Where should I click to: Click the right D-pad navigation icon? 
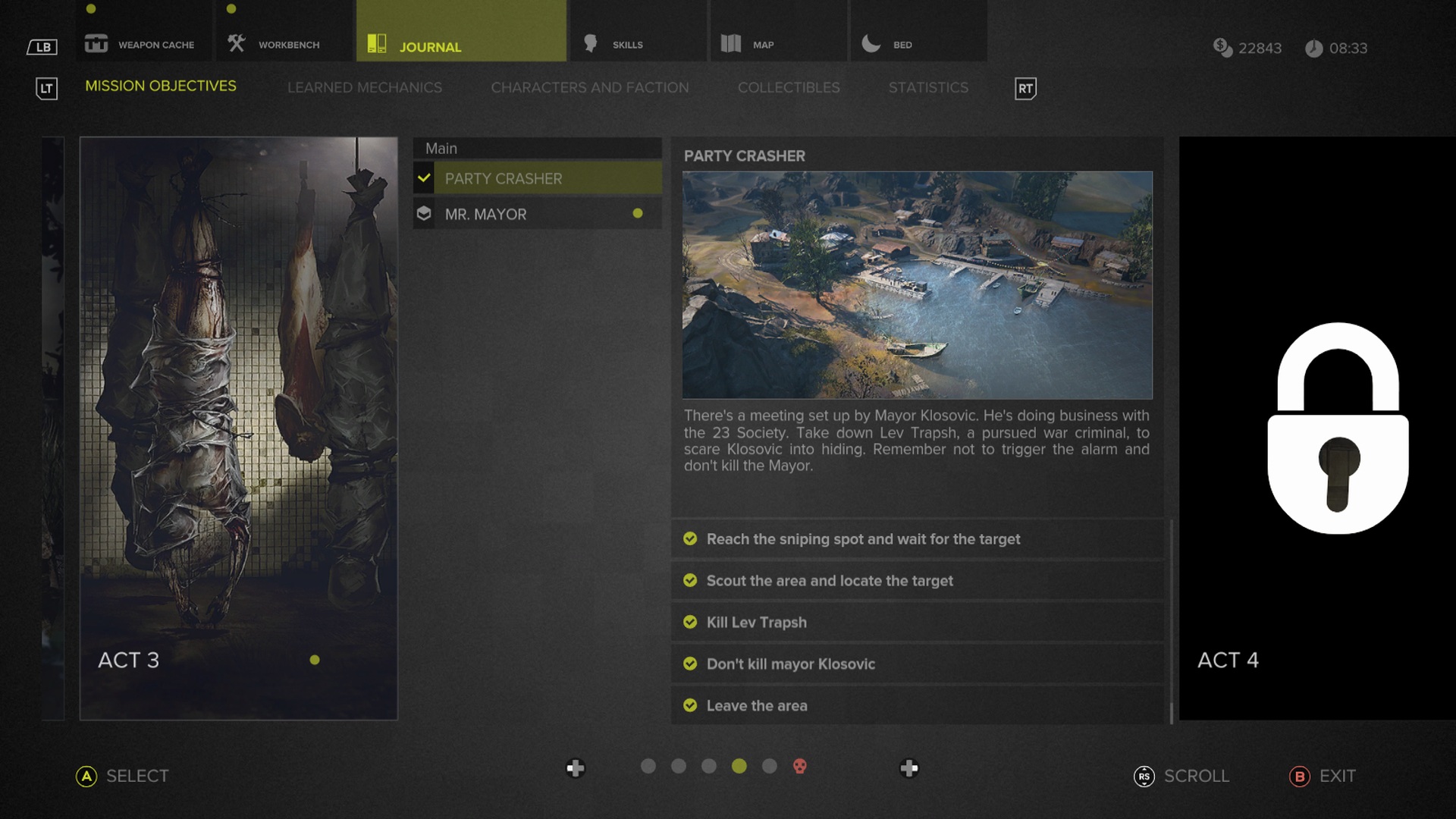click(x=909, y=768)
